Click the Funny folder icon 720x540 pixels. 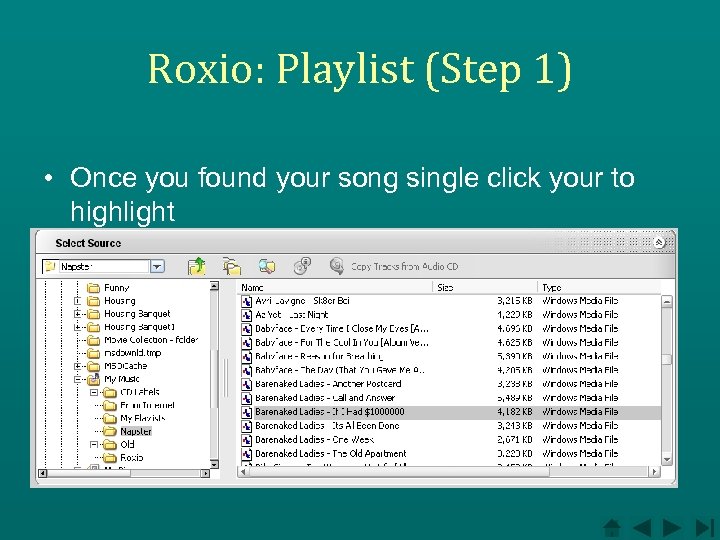point(93,288)
